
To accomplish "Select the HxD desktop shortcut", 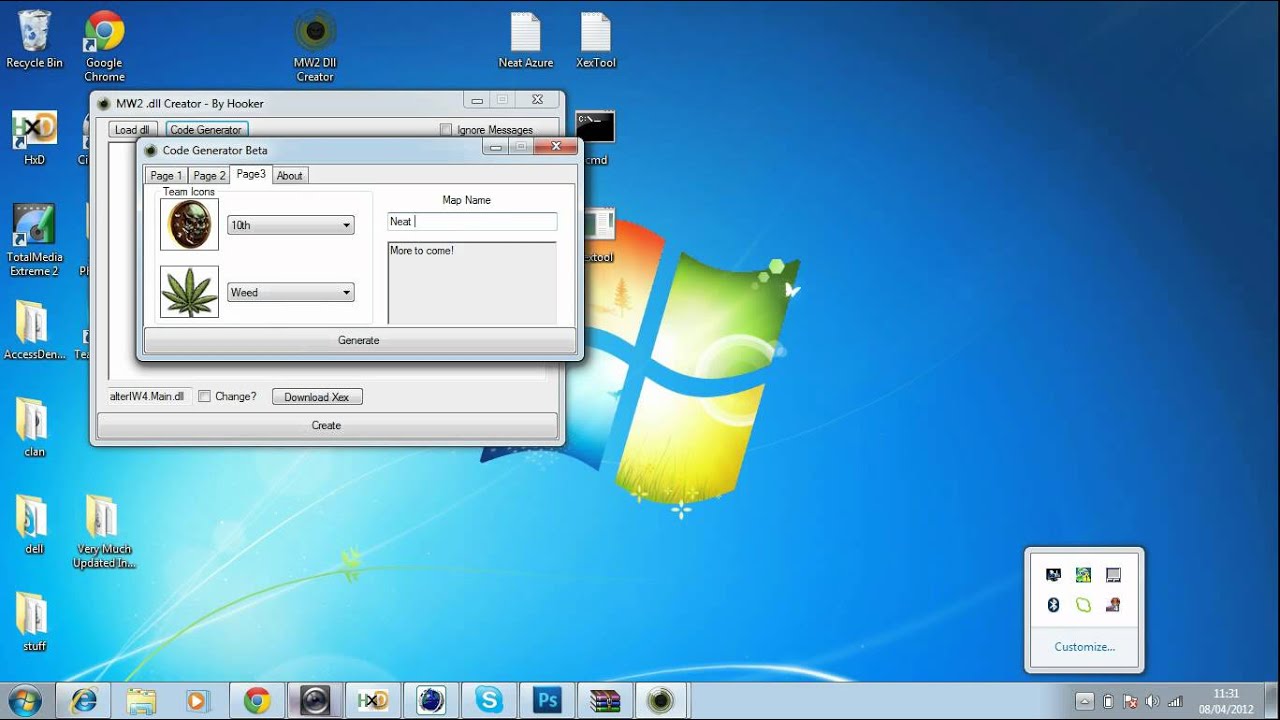I will click(34, 137).
